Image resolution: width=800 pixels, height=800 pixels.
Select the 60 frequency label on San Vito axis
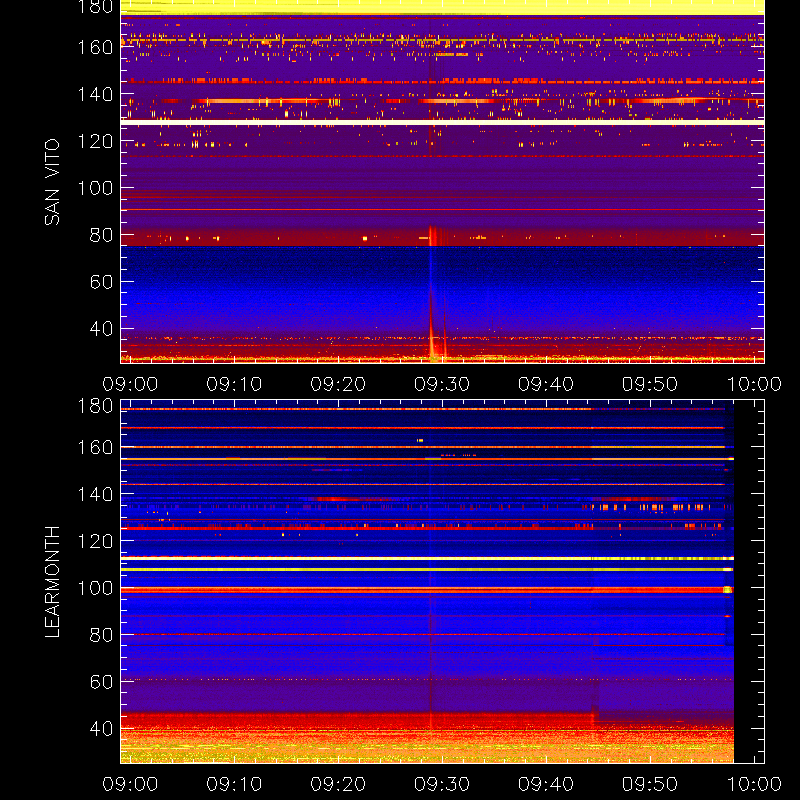101,282
